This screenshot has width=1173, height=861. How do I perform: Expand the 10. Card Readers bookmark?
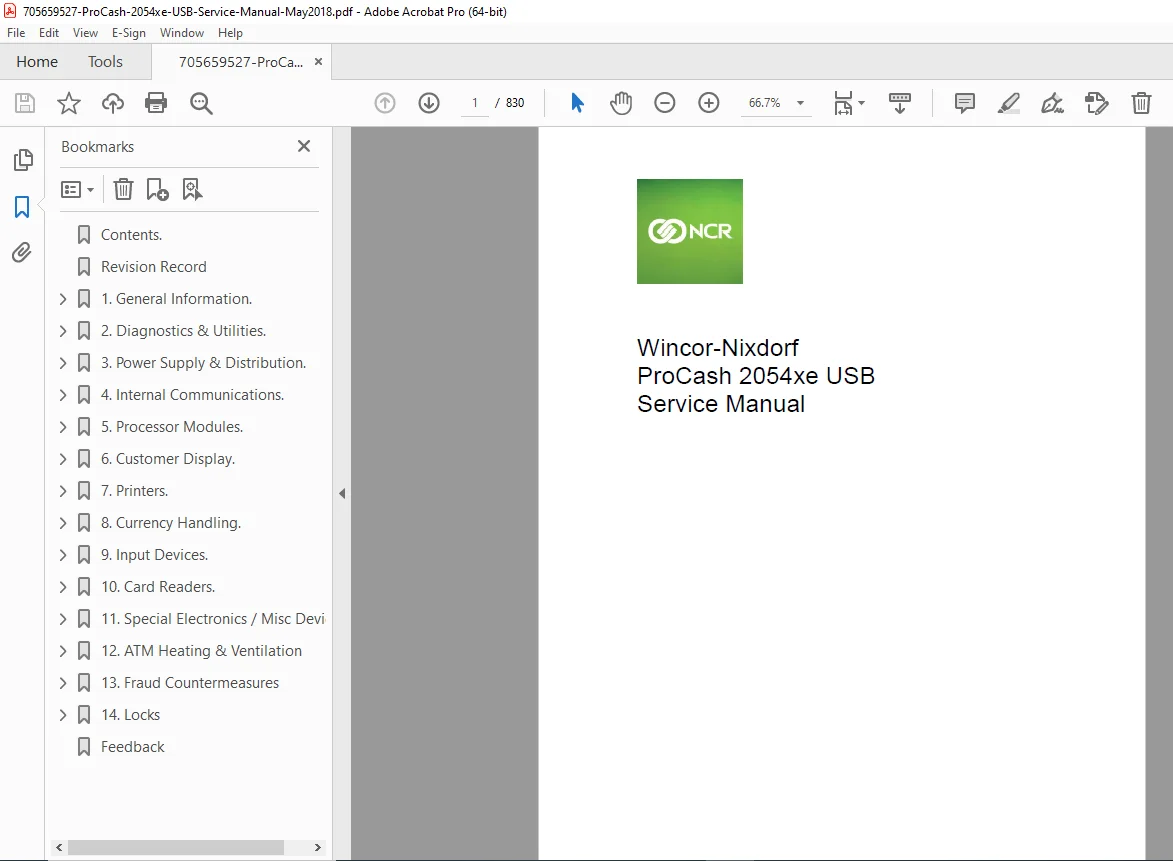click(63, 587)
